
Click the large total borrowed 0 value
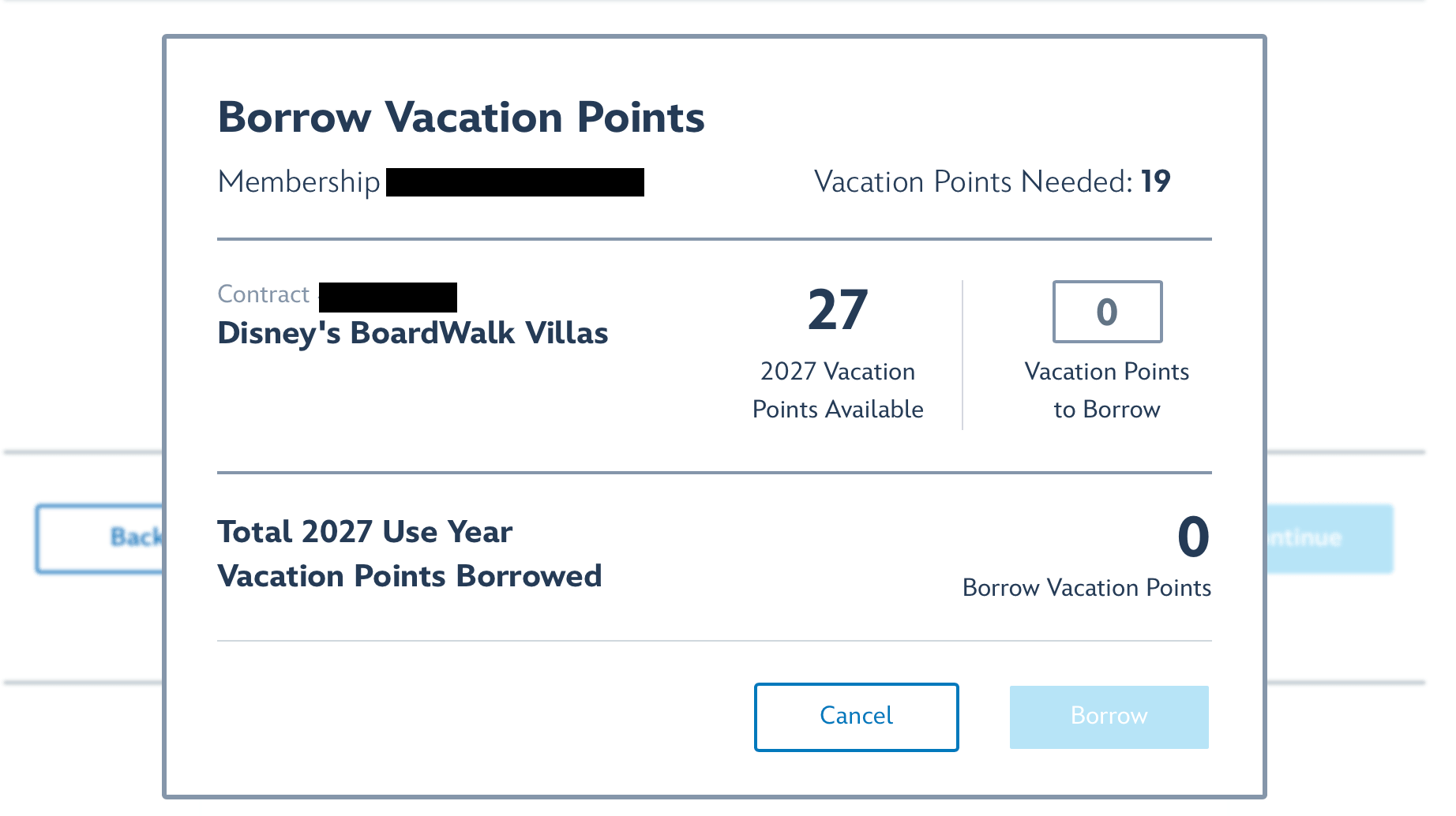point(1193,537)
